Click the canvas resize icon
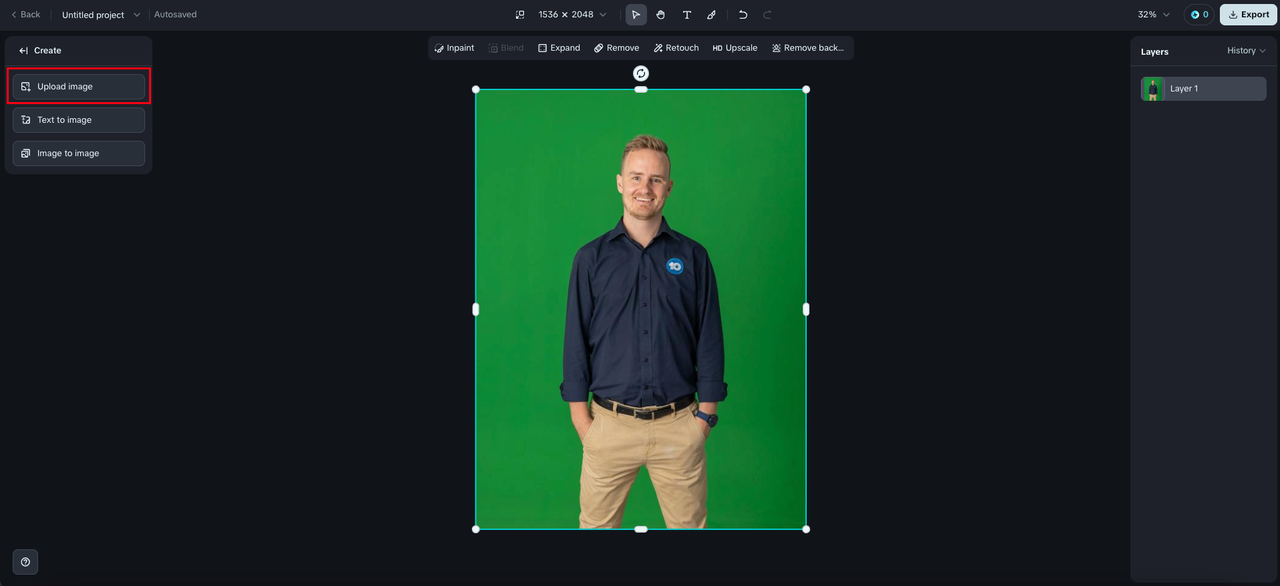 [x=520, y=15]
